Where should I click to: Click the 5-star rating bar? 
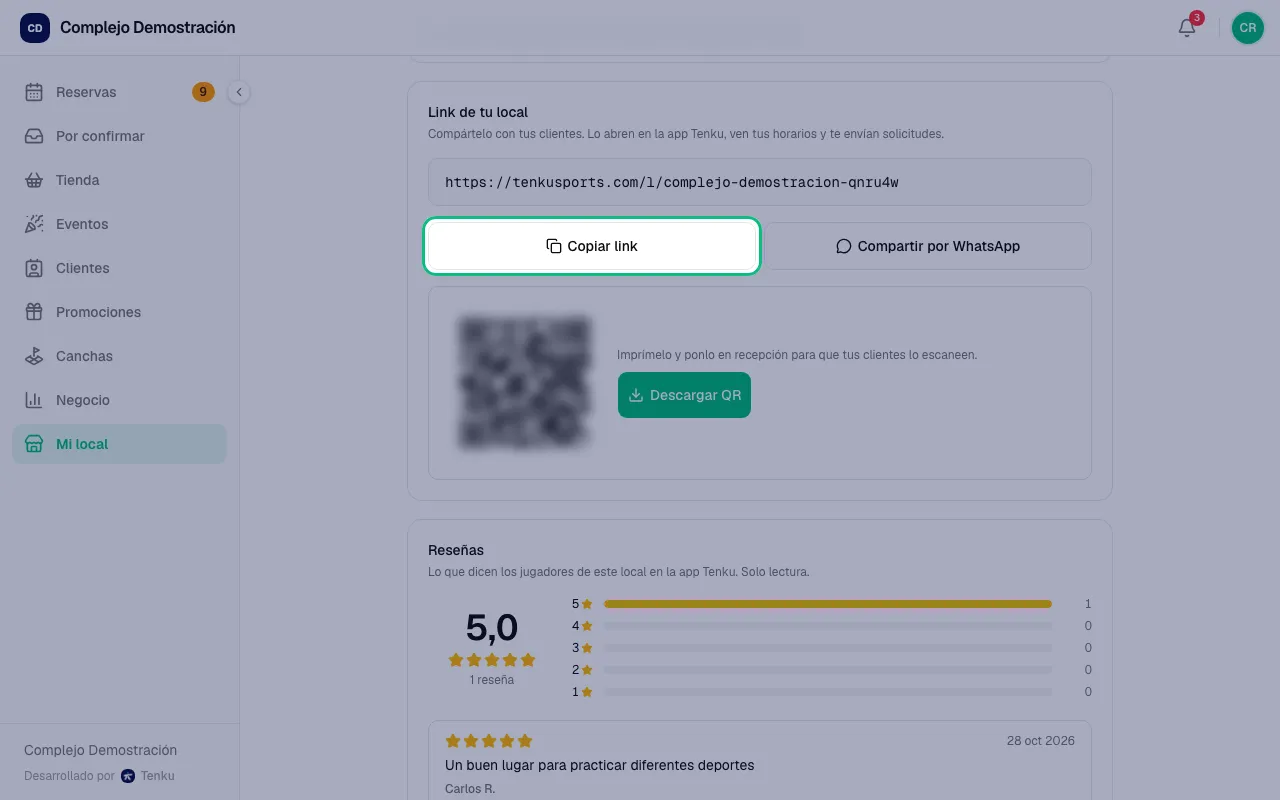[828, 604]
